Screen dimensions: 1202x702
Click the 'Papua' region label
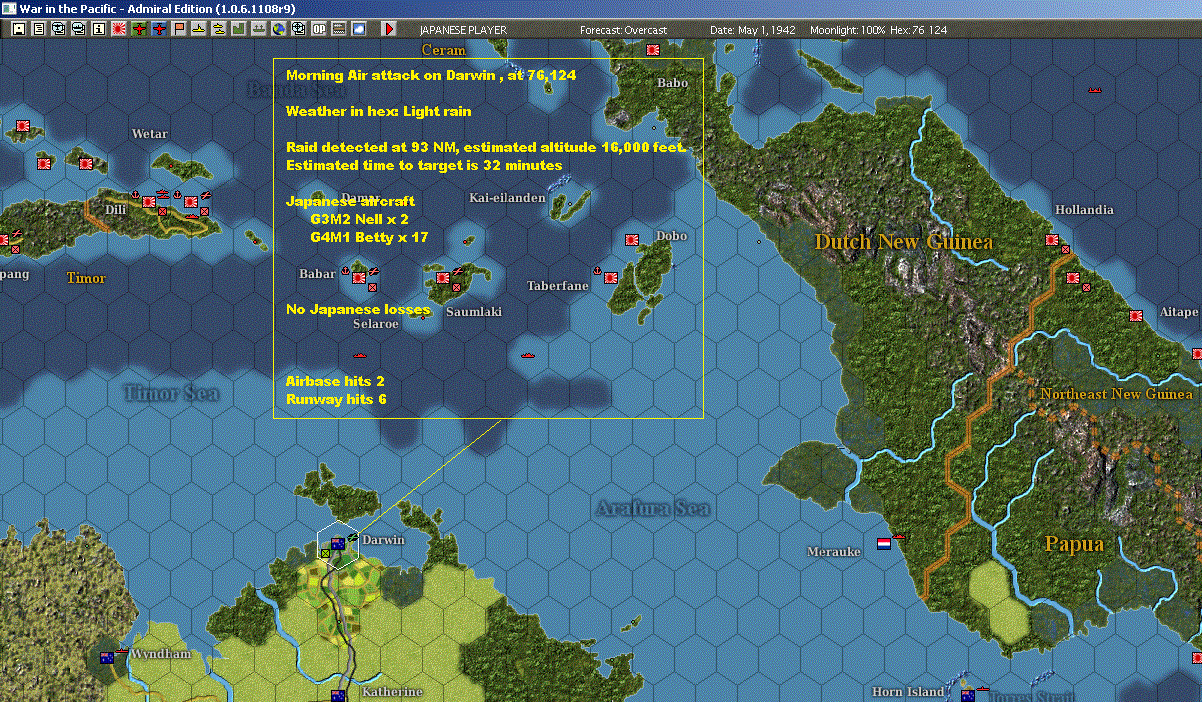(x=1074, y=544)
